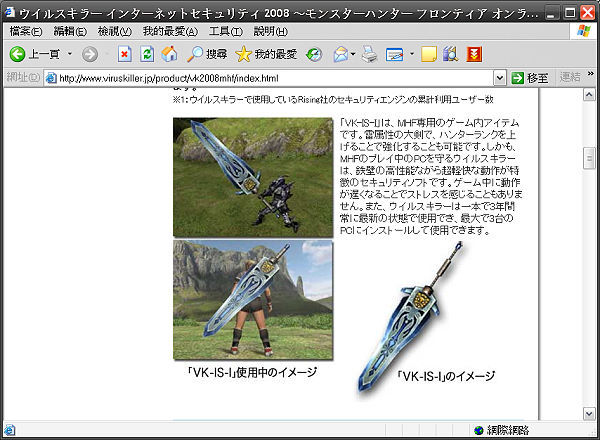
Task: Click the hunter carrying sword screenshot
Action: pos(253,300)
